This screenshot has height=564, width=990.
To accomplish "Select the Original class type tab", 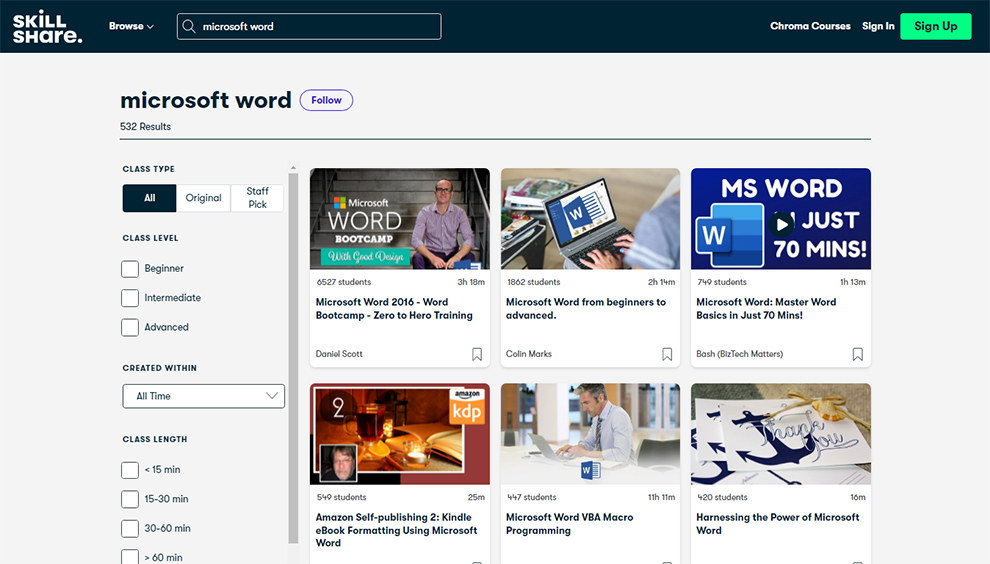I will pos(203,198).
